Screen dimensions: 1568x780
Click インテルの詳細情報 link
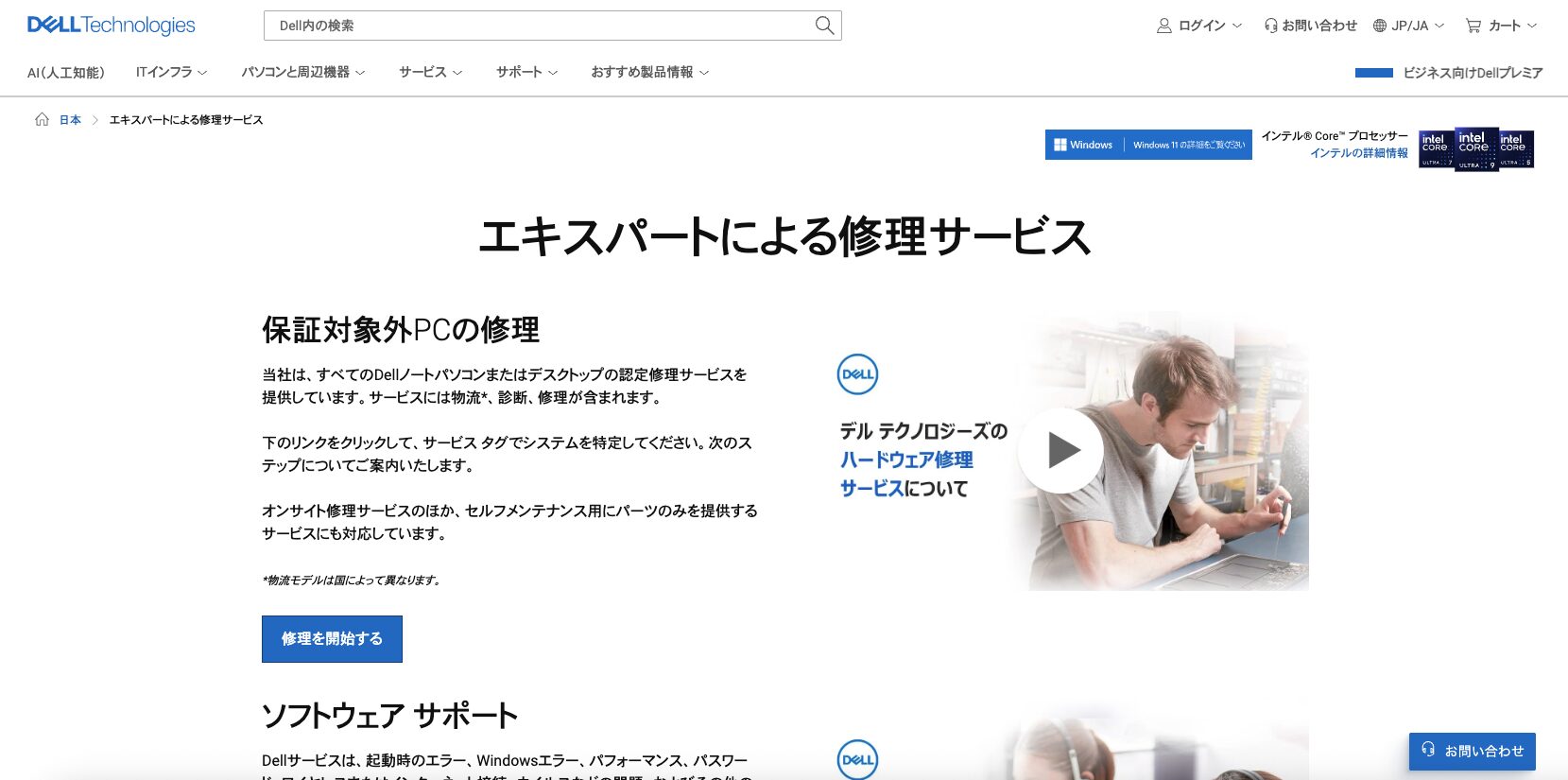[x=1358, y=153]
